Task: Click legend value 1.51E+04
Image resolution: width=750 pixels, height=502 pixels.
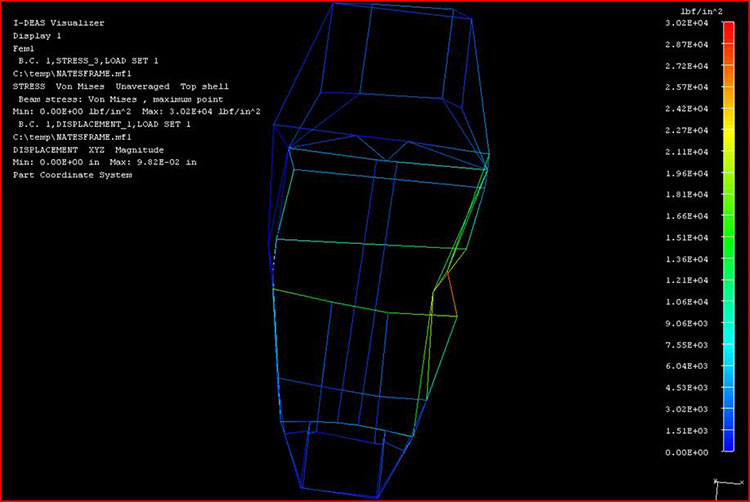Action: pyautogui.click(x=686, y=238)
